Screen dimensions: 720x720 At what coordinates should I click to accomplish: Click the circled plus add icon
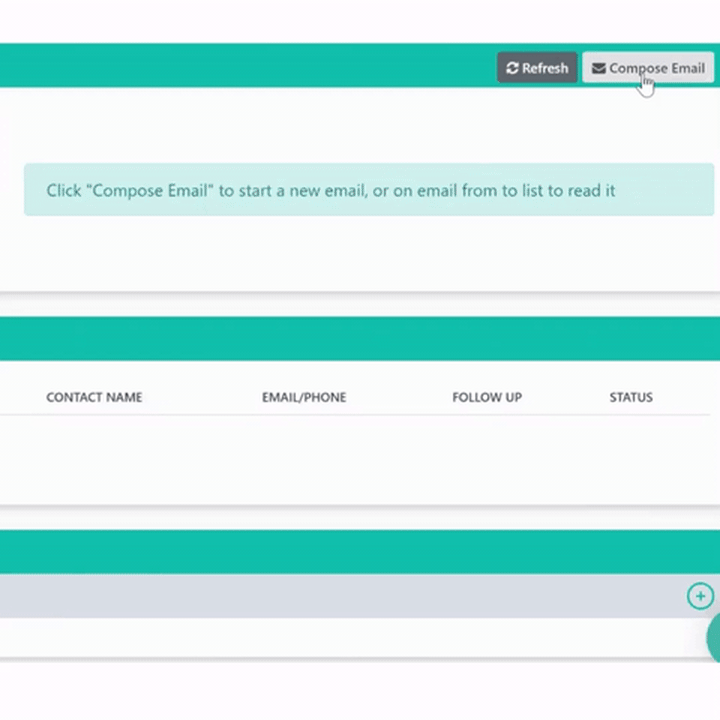coord(700,596)
